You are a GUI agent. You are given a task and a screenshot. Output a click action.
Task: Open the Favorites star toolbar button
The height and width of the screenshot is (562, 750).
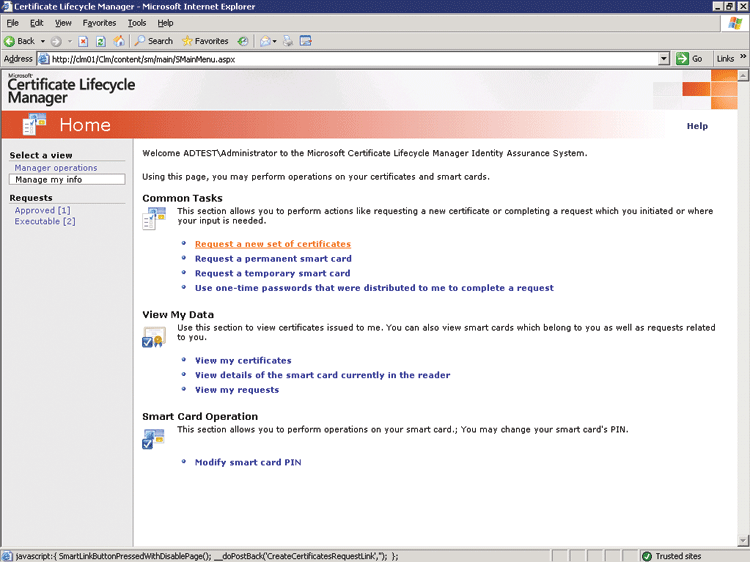click(x=205, y=41)
